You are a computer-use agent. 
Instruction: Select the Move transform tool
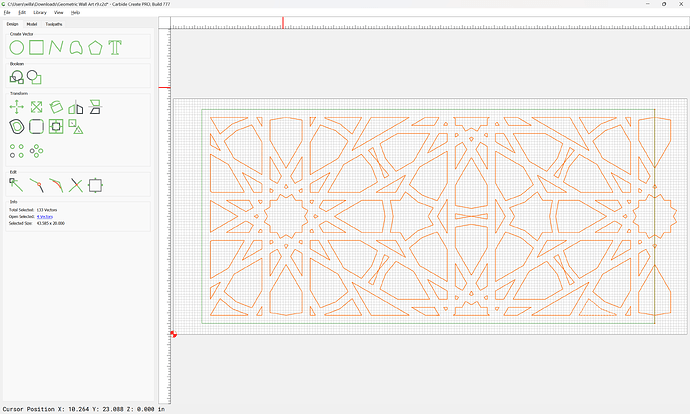17,106
